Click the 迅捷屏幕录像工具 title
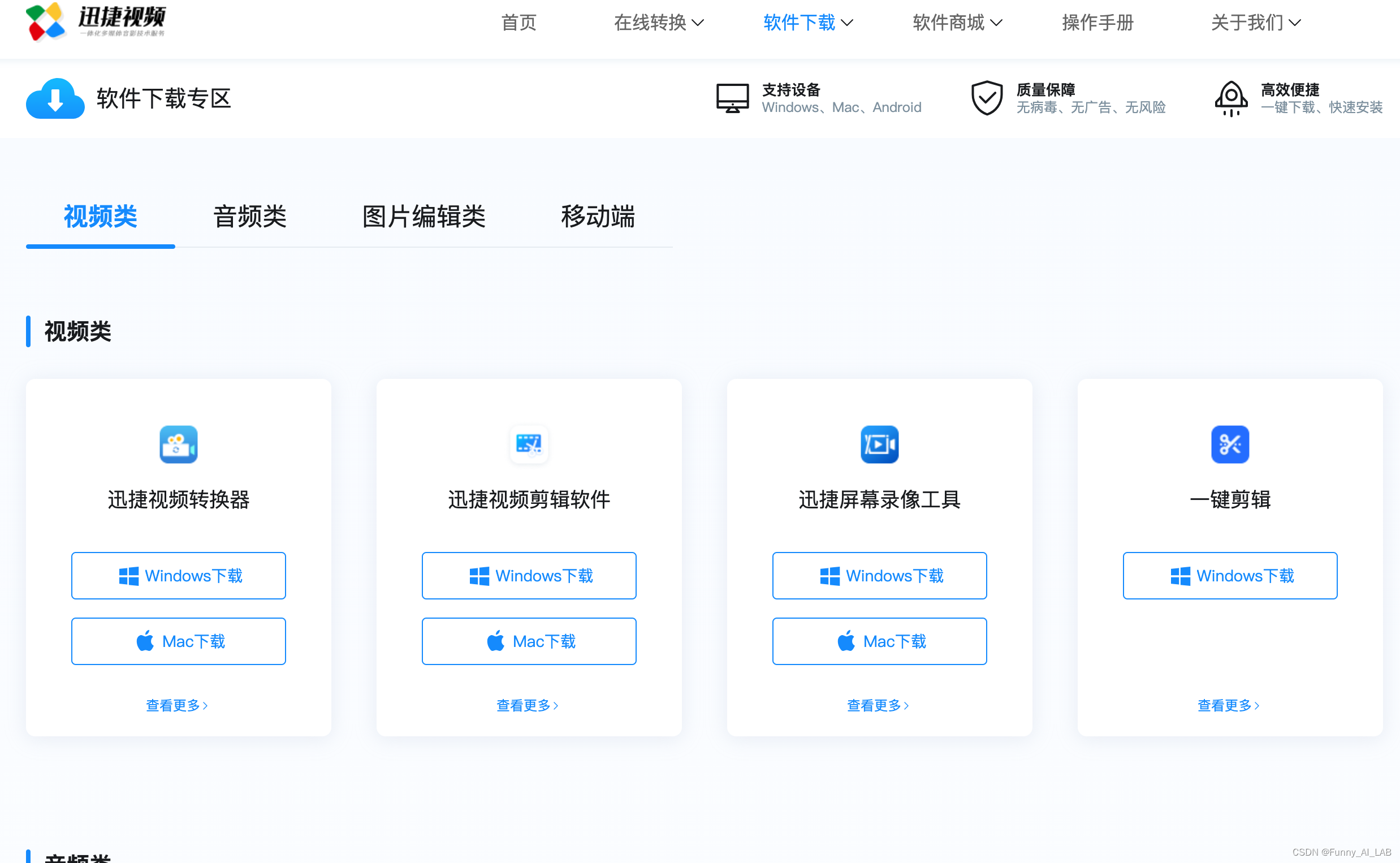The width and height of the screenshot is (1400, 863). [880, 499]
